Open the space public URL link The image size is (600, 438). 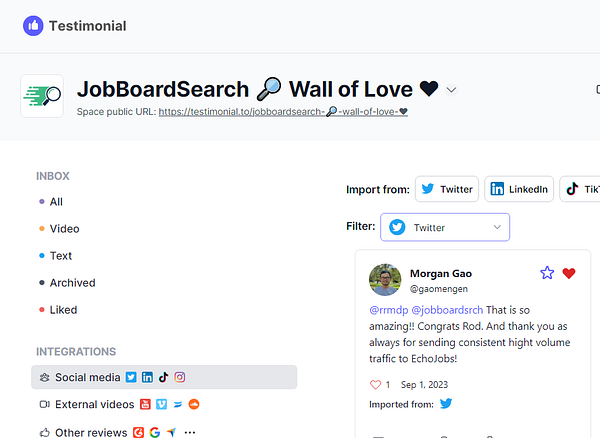coord(283,111)
